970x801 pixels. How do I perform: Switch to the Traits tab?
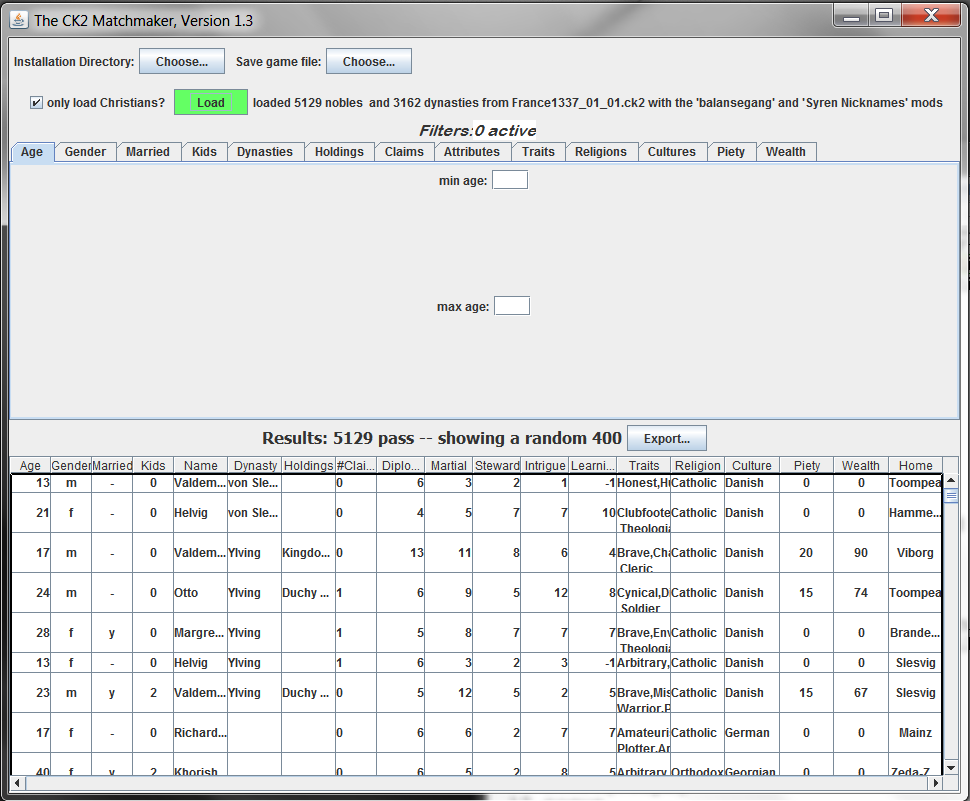pyautogui.click(x=538, y=152)
